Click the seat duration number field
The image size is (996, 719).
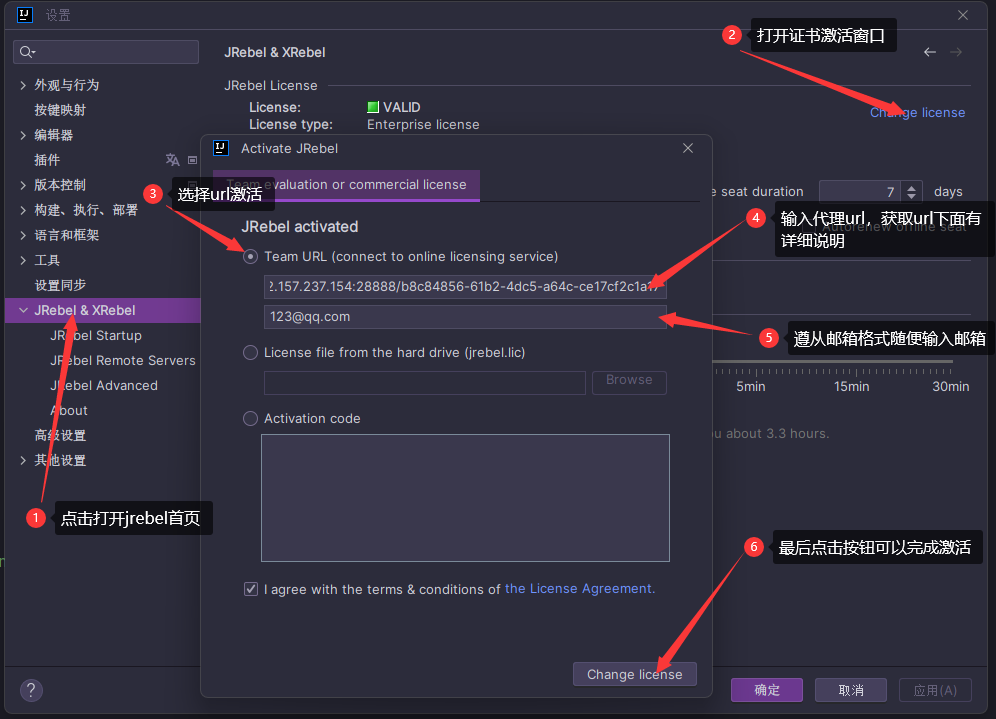click(x=860, y=191)
